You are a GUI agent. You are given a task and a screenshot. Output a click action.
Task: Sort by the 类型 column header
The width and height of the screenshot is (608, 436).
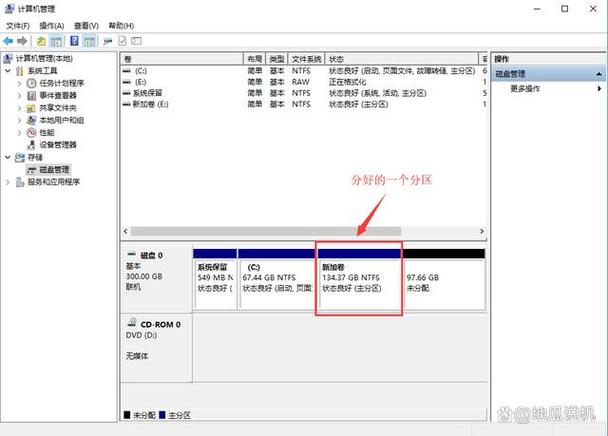276,59
